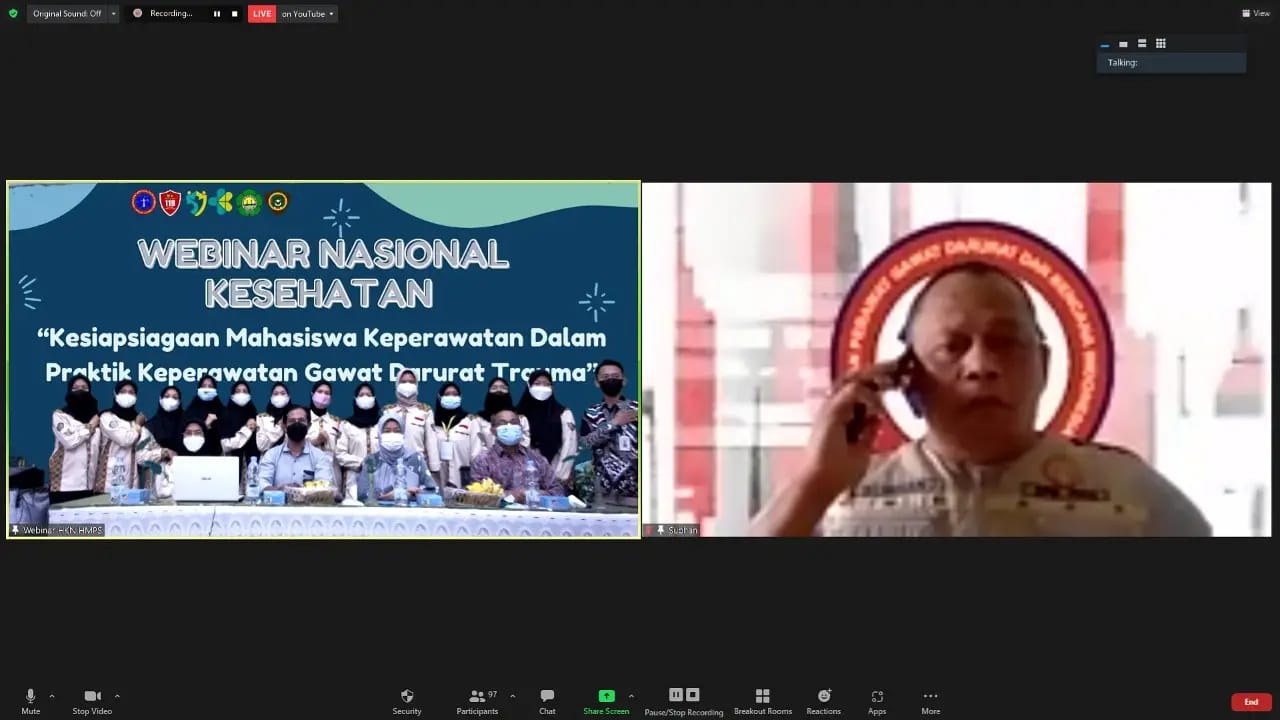Mute the microphone
Viewport: 1280px width, 720px height.
(x=30, y=701)
